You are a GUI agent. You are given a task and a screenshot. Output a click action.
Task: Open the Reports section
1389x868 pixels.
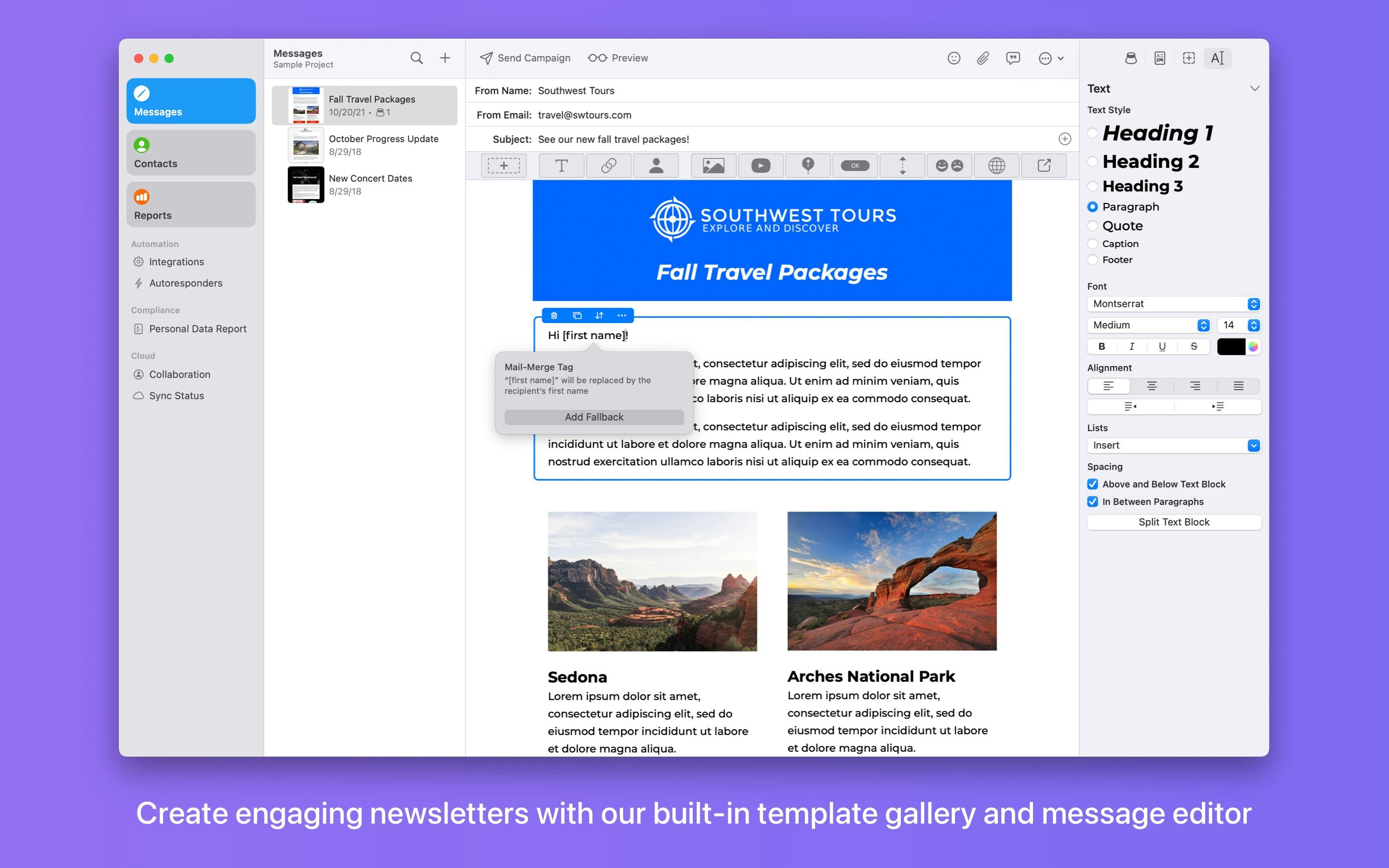click(191, 204)
